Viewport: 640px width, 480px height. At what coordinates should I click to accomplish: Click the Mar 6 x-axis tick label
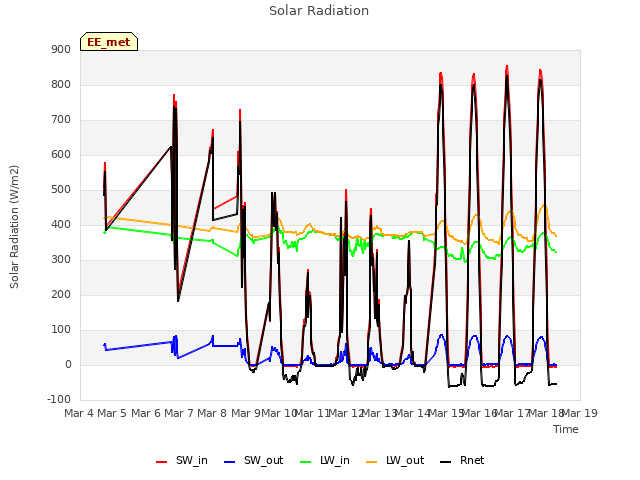(x=146, y=413)
